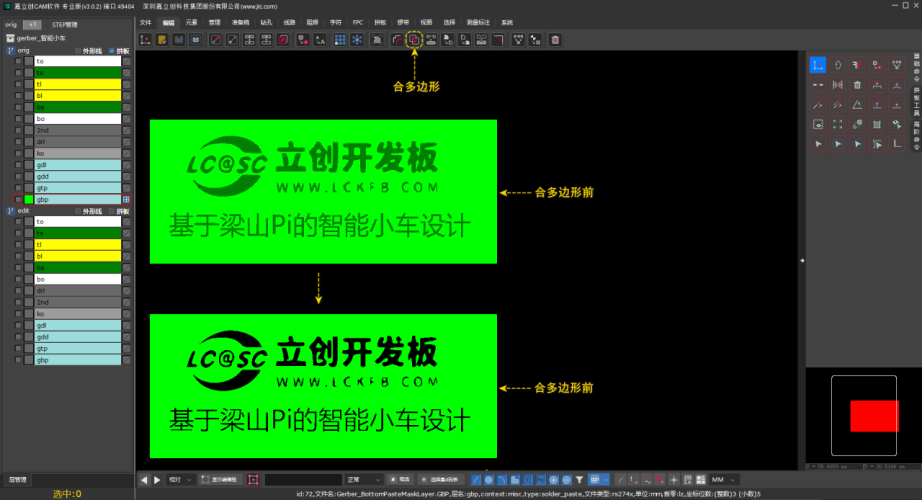Click the blue grid array icon in top toolbar
Viewport: 922px width, 500px height.
[340, 40]
